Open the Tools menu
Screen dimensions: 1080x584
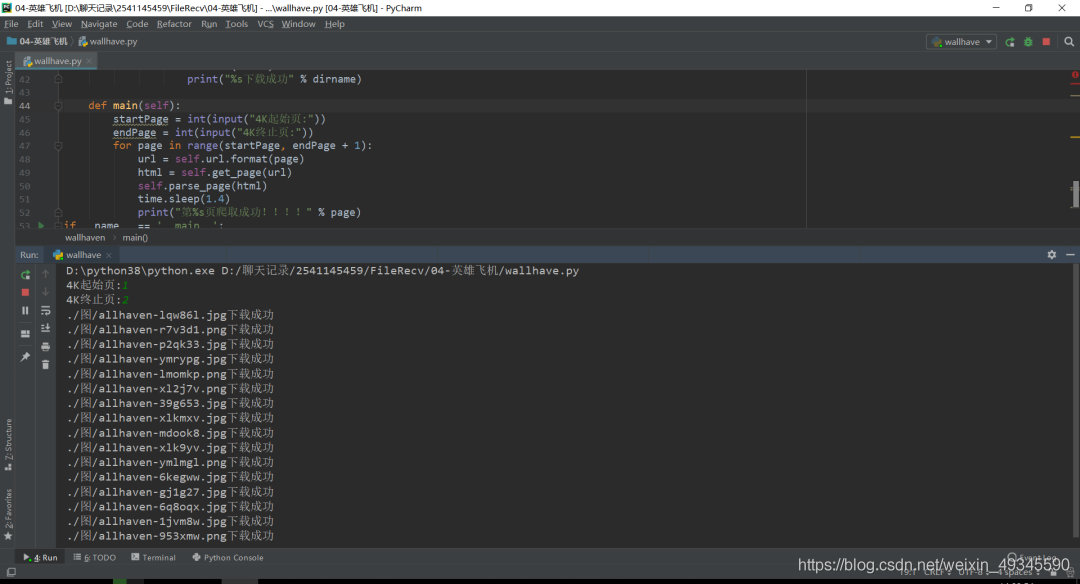click(236, 24)
